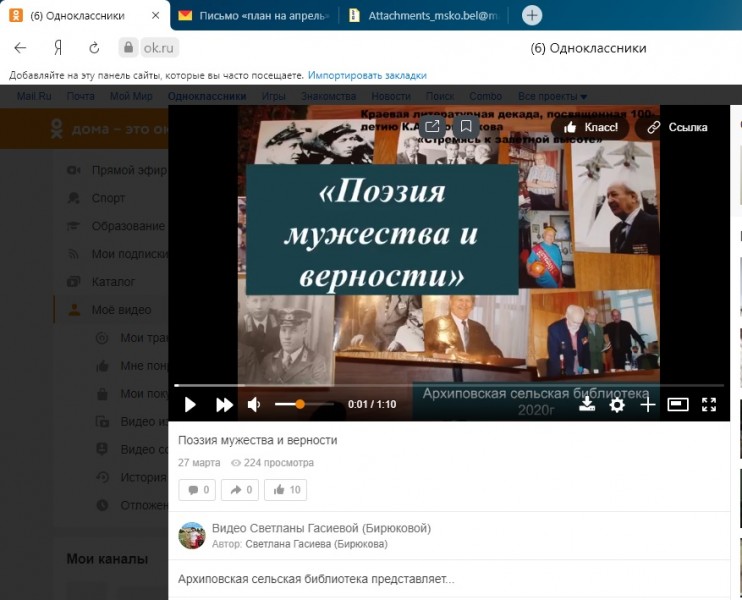Open video settings gear icon

click(617, 405)
